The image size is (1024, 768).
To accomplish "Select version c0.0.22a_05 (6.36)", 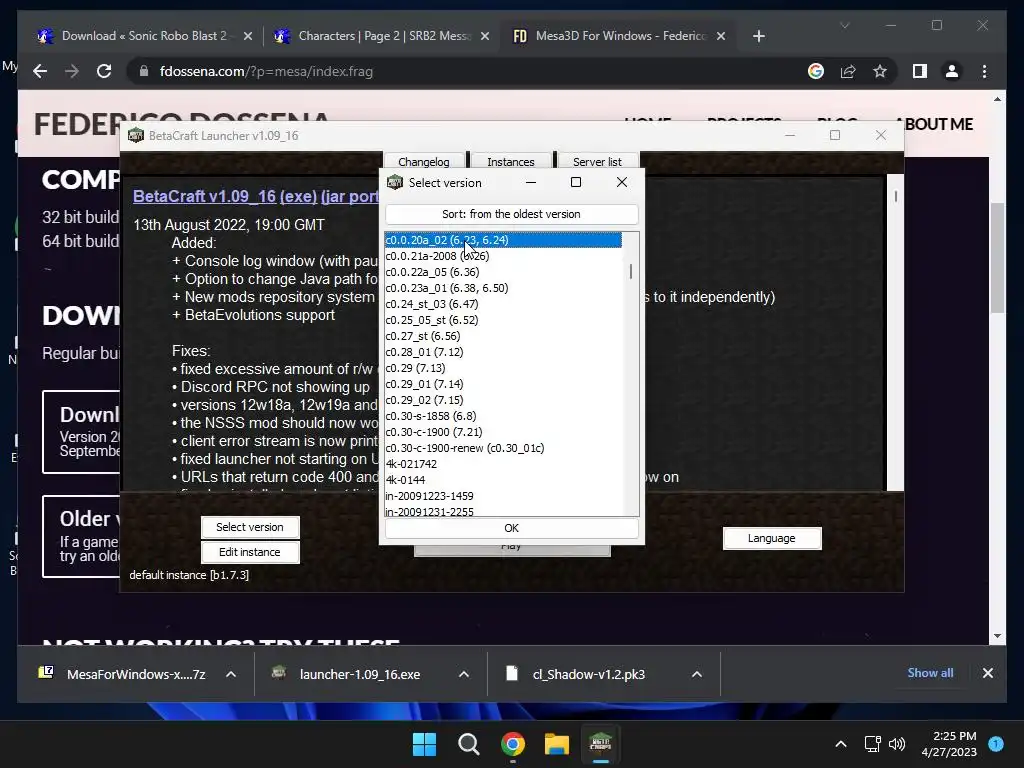I will pos(503,272).
